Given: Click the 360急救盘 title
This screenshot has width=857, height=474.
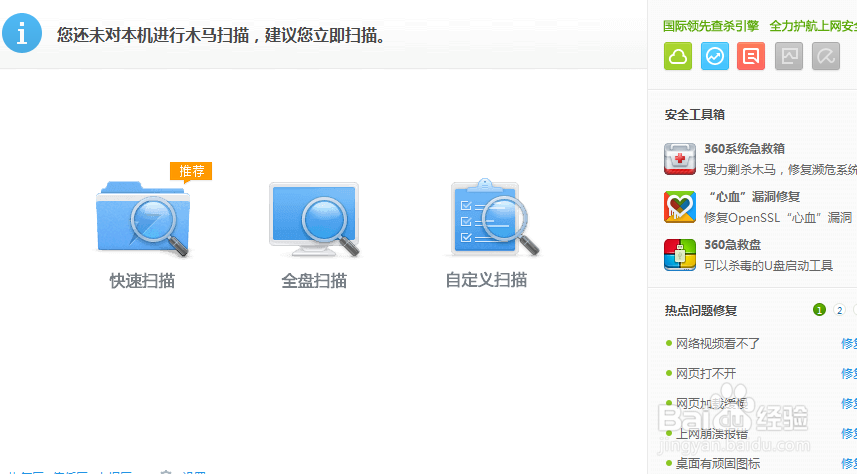Looking at the screenshot, I should coord(732,244).
